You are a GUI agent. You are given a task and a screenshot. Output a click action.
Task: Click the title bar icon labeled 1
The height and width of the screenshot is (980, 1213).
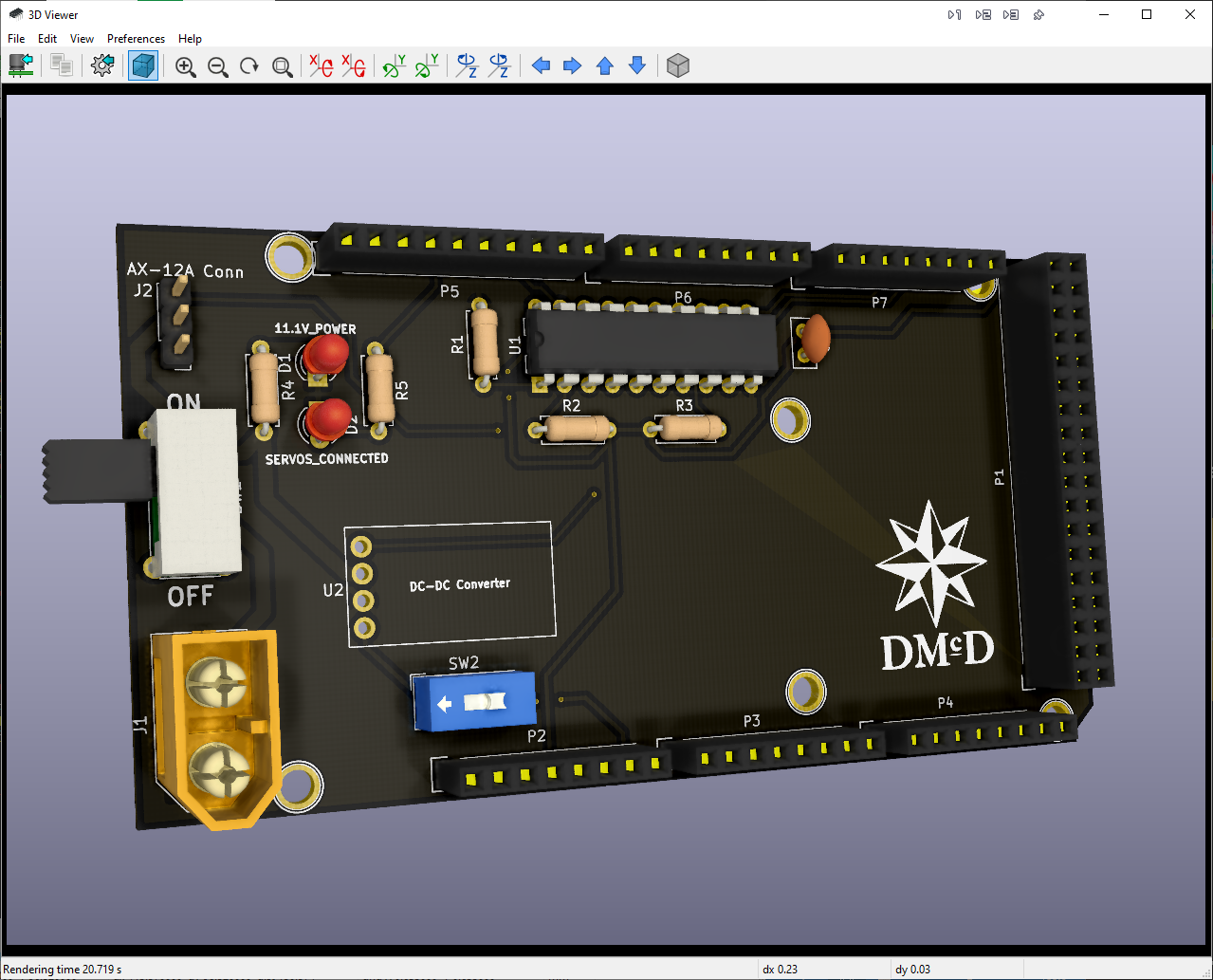(955, 15)
